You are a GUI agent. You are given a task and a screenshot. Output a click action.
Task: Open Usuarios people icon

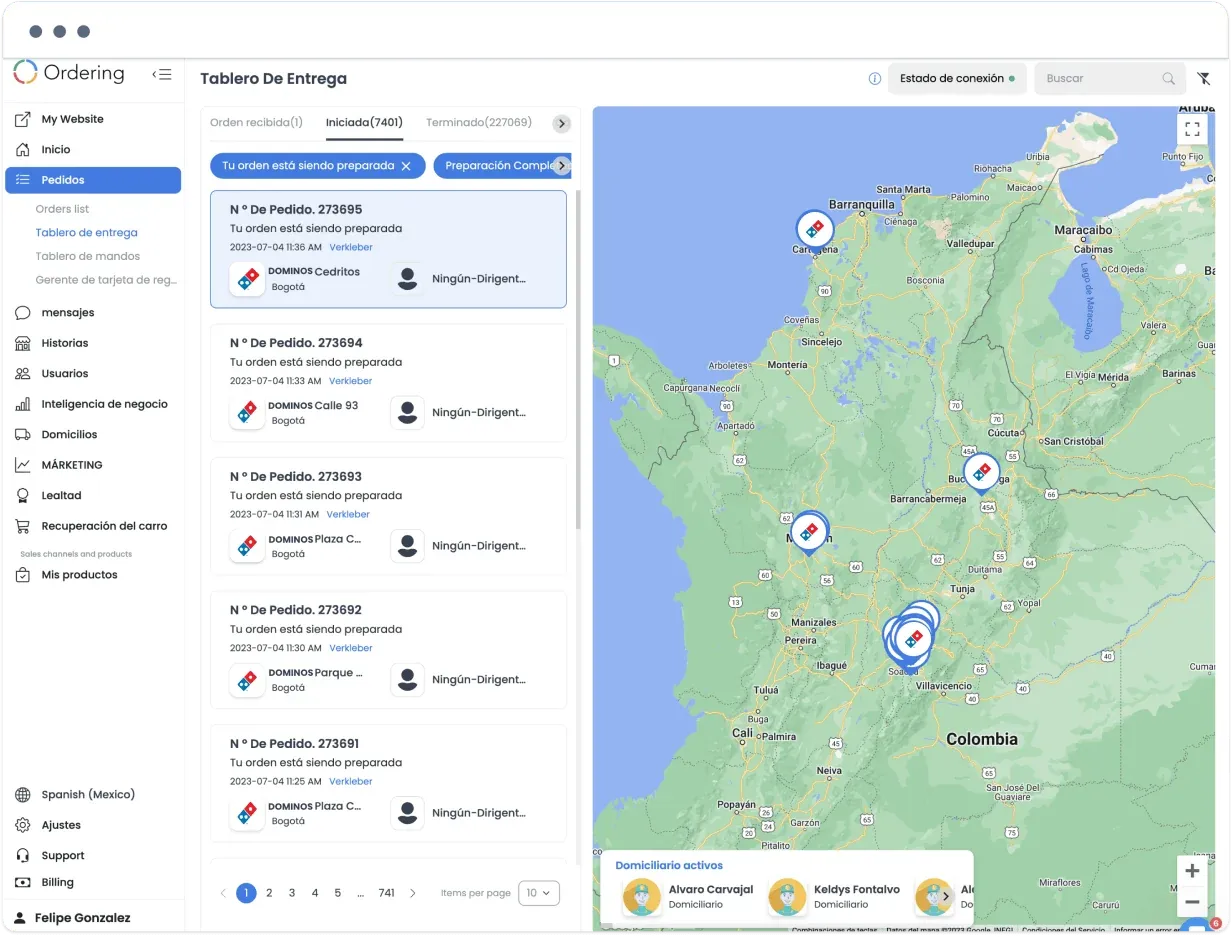click(23, 374)
